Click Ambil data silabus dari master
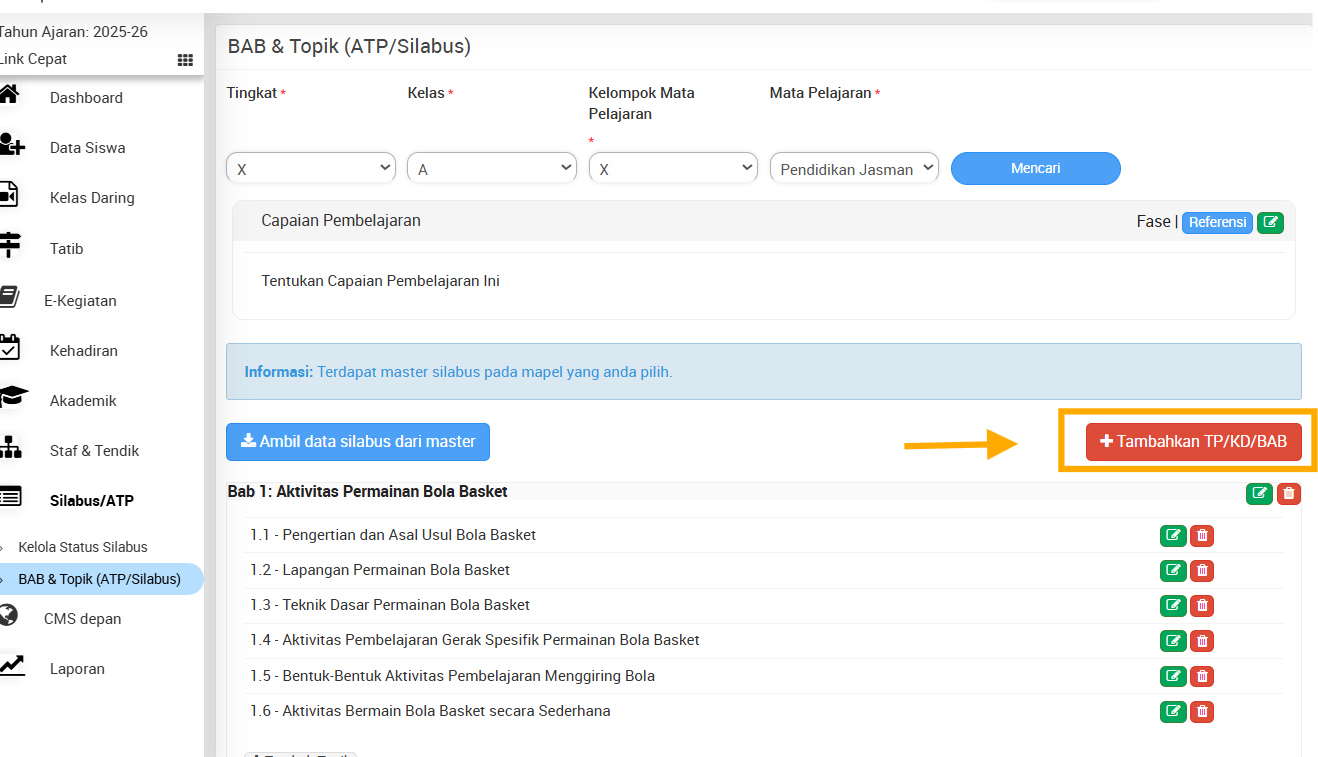The image size is (1318, 757). tap(358, 441)
